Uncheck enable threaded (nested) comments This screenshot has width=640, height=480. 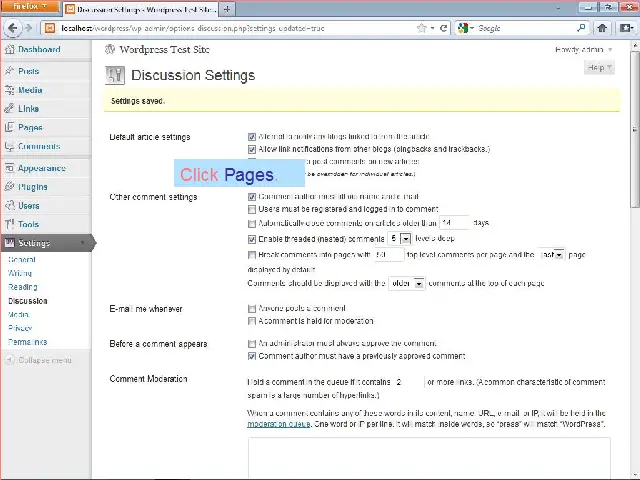coord(252,239)
